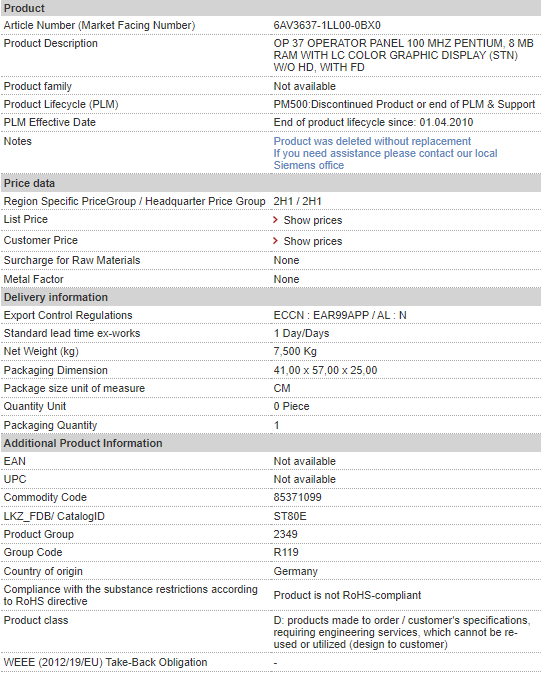Click the red arrow beside List Price
This screenshot has width=542, height=673.
(276, 220)
